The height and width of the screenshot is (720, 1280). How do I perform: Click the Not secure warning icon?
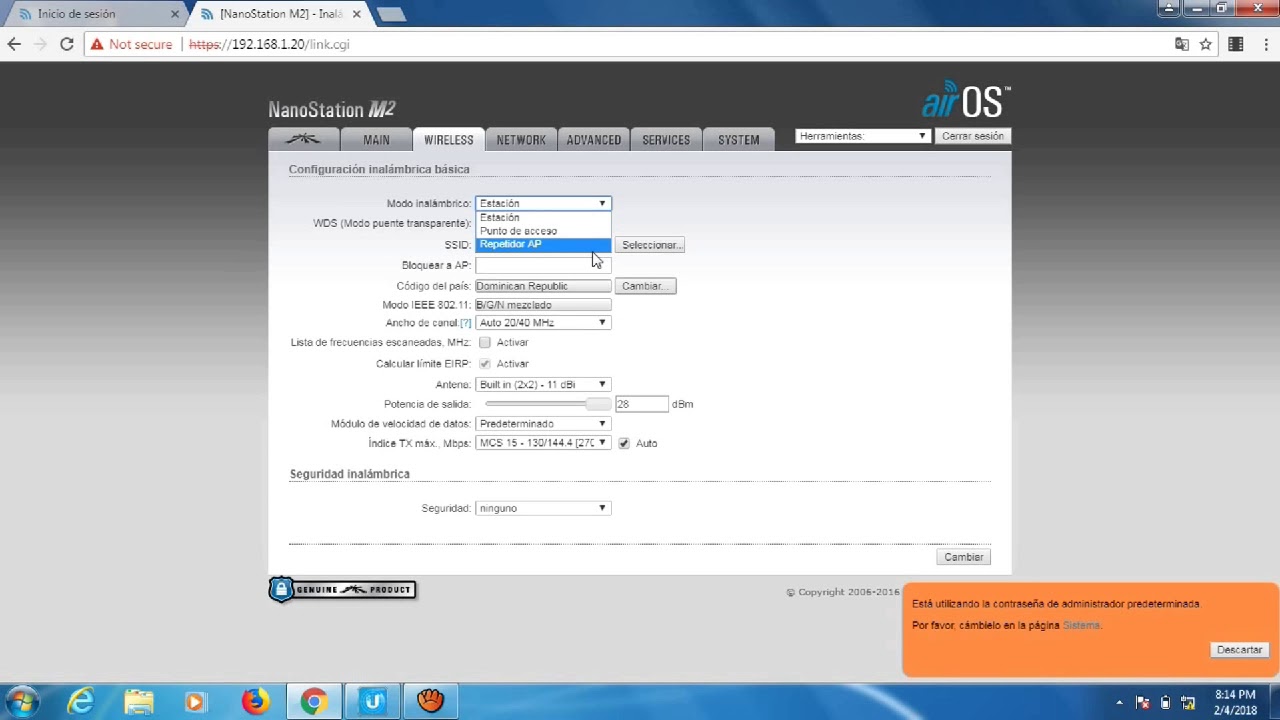(96, 44)
